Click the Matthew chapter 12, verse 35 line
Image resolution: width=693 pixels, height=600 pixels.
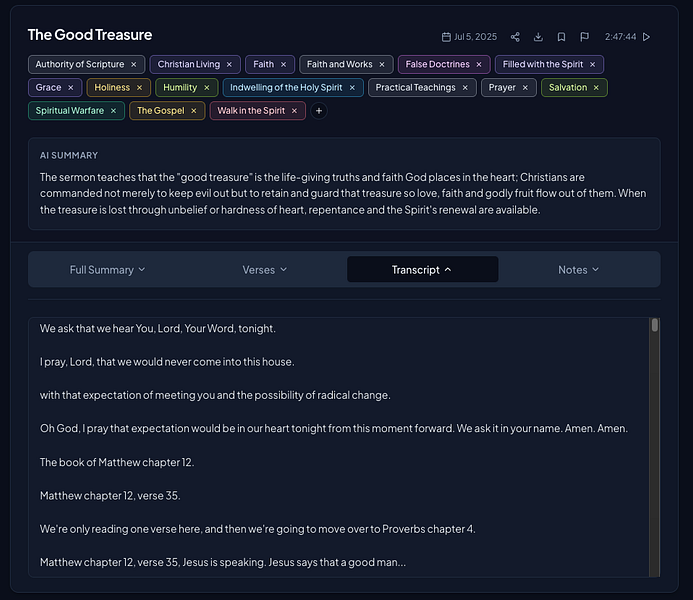[x=110, y=496]
